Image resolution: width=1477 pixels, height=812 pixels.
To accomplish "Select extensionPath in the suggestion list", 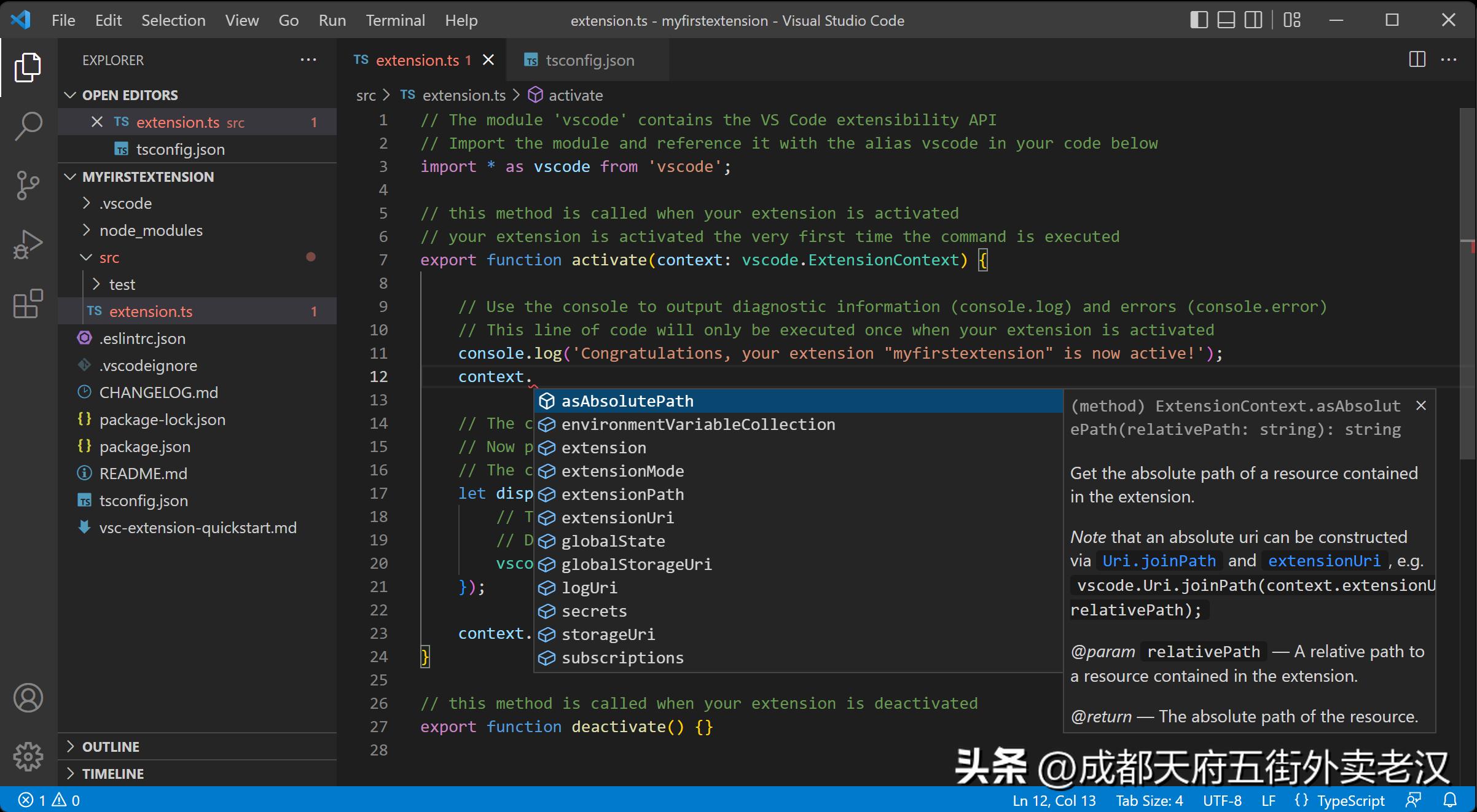I will click(x=622, y=494).
